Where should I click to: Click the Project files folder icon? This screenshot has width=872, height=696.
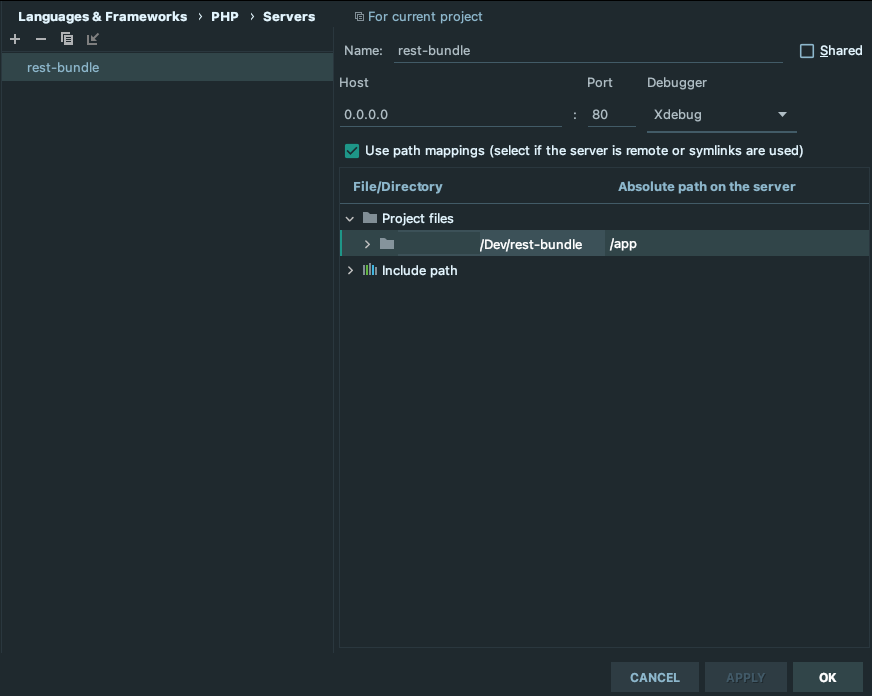[x=370, y=218]
